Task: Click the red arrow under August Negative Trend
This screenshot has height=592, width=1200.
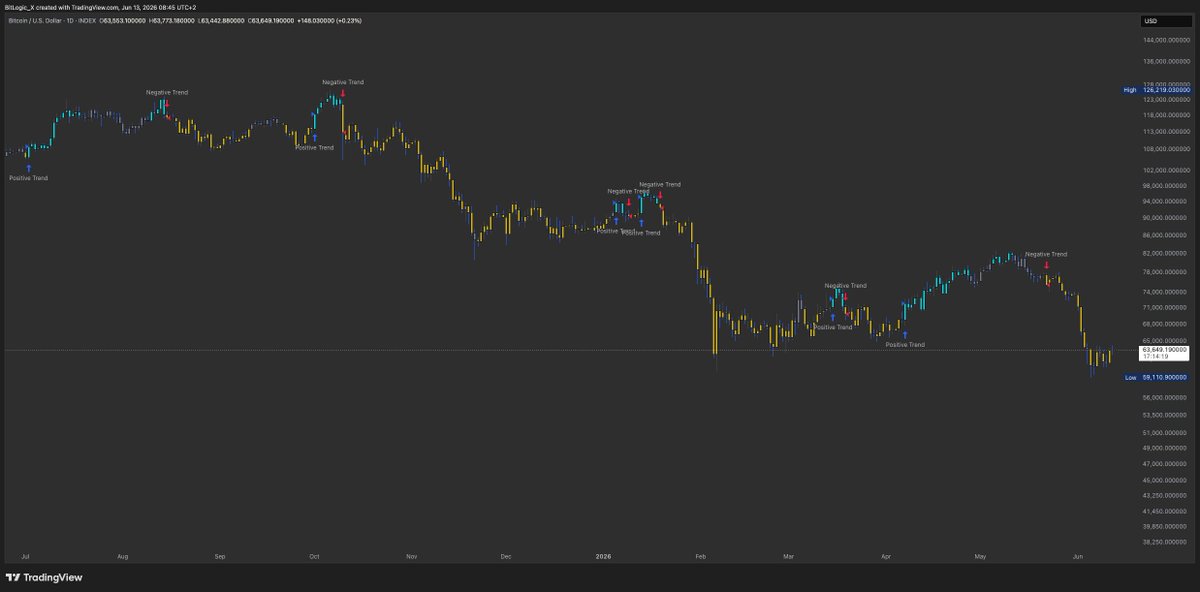Action: (x=167, y=102)
